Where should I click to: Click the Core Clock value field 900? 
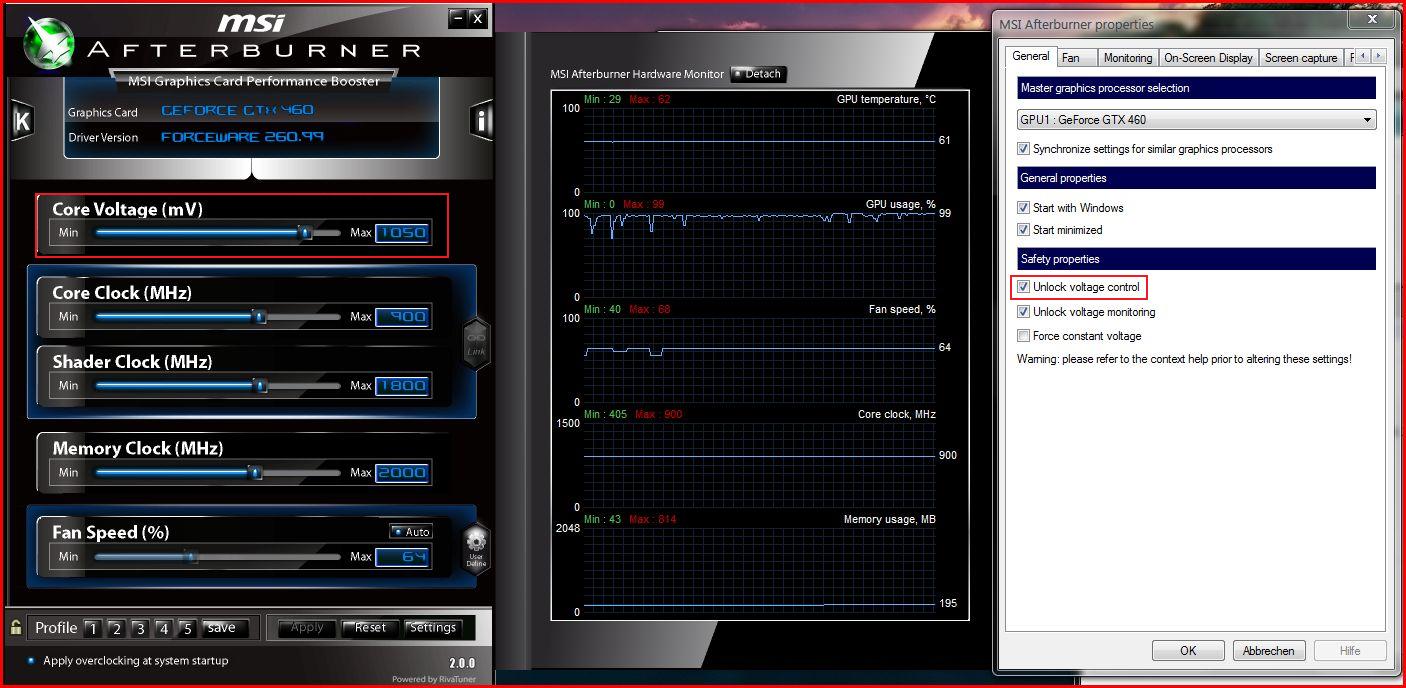click(x=403, y=317)
